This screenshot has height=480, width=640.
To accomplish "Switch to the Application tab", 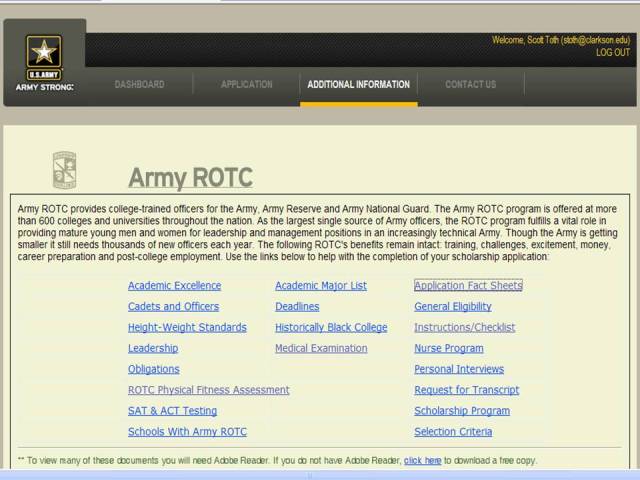I will click(x=246, y=85).
